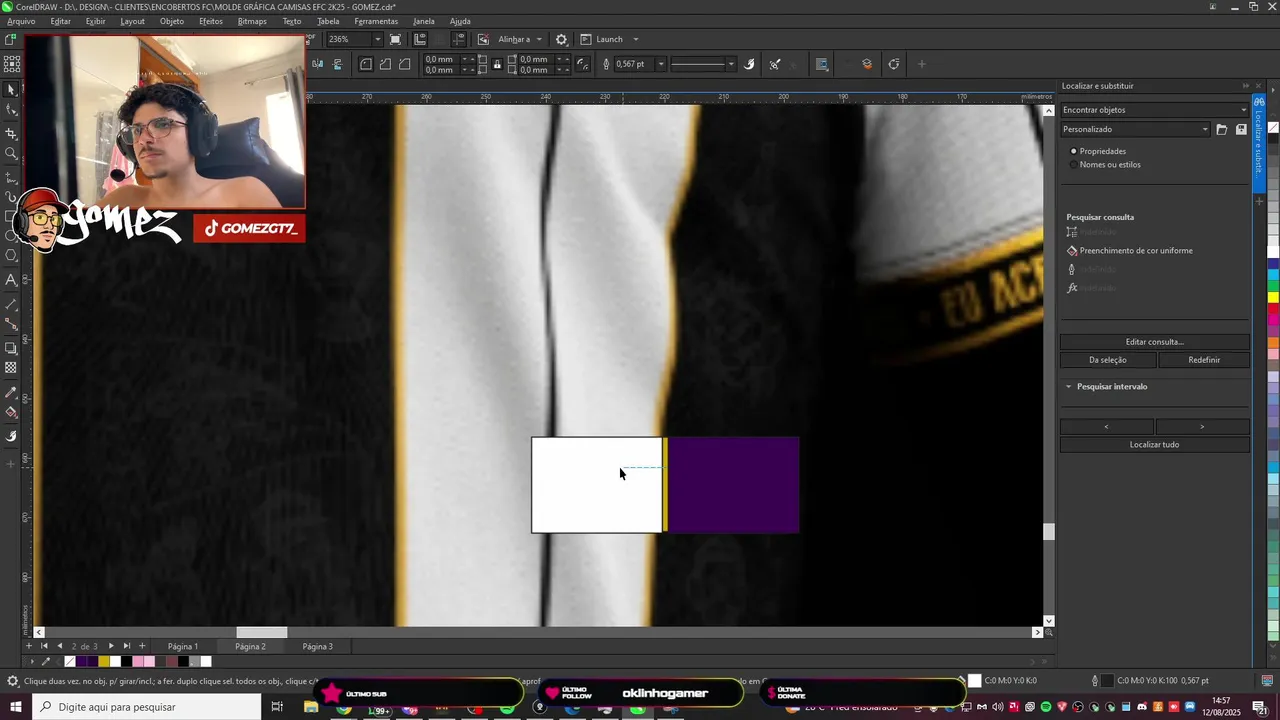Open the Alinhar a dropdown

click(539, 40)
